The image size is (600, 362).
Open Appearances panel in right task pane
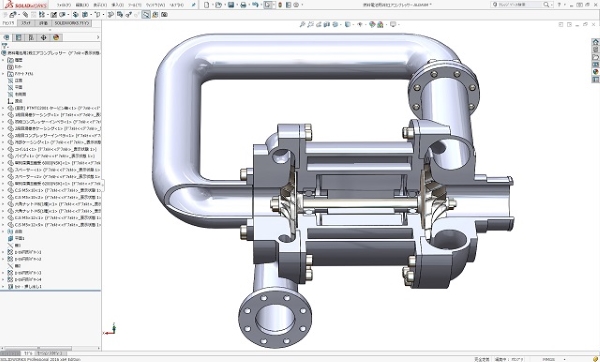point(595,72)
